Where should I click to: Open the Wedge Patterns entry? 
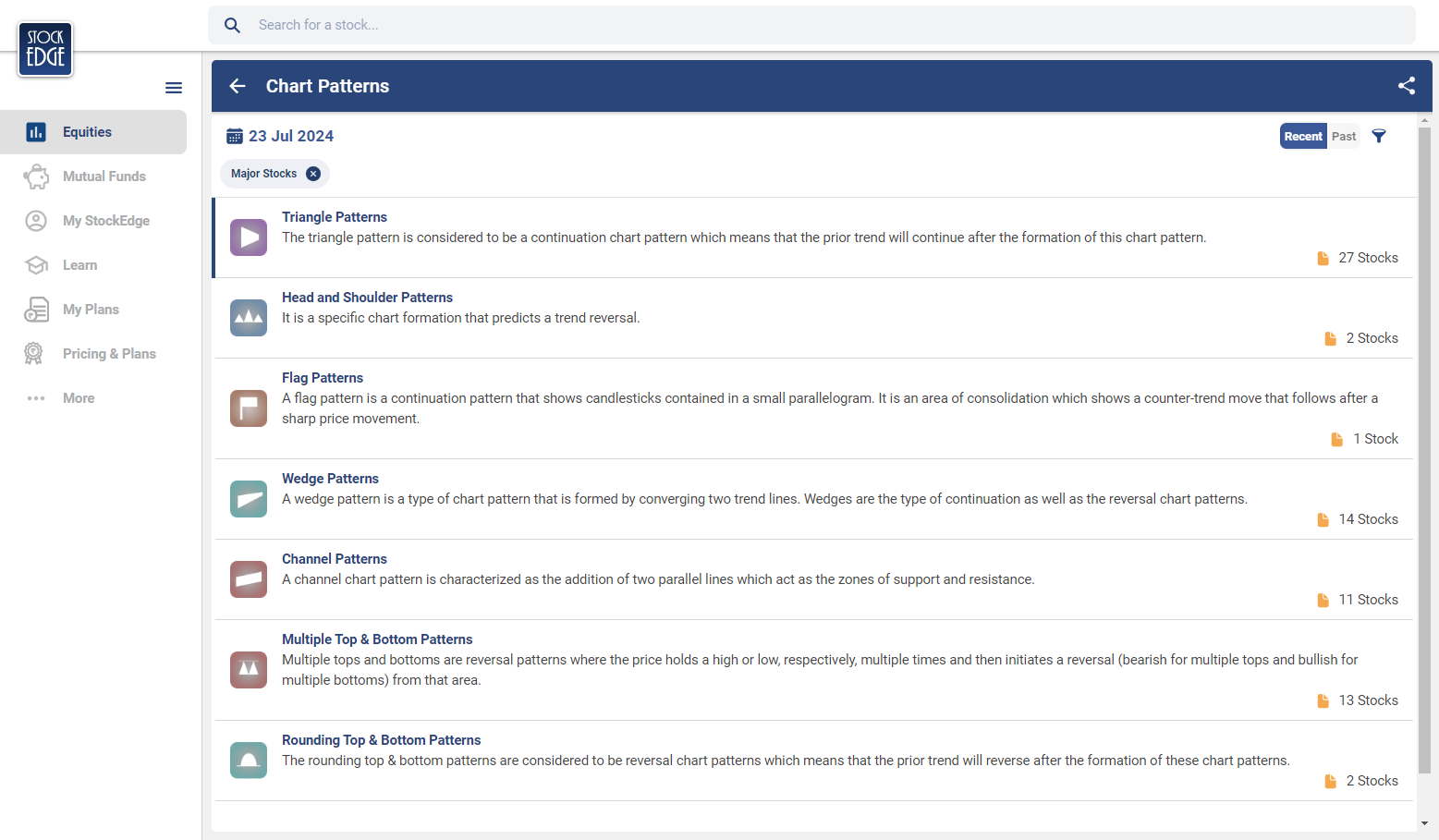pyautogui.click(x=330, y=479)
